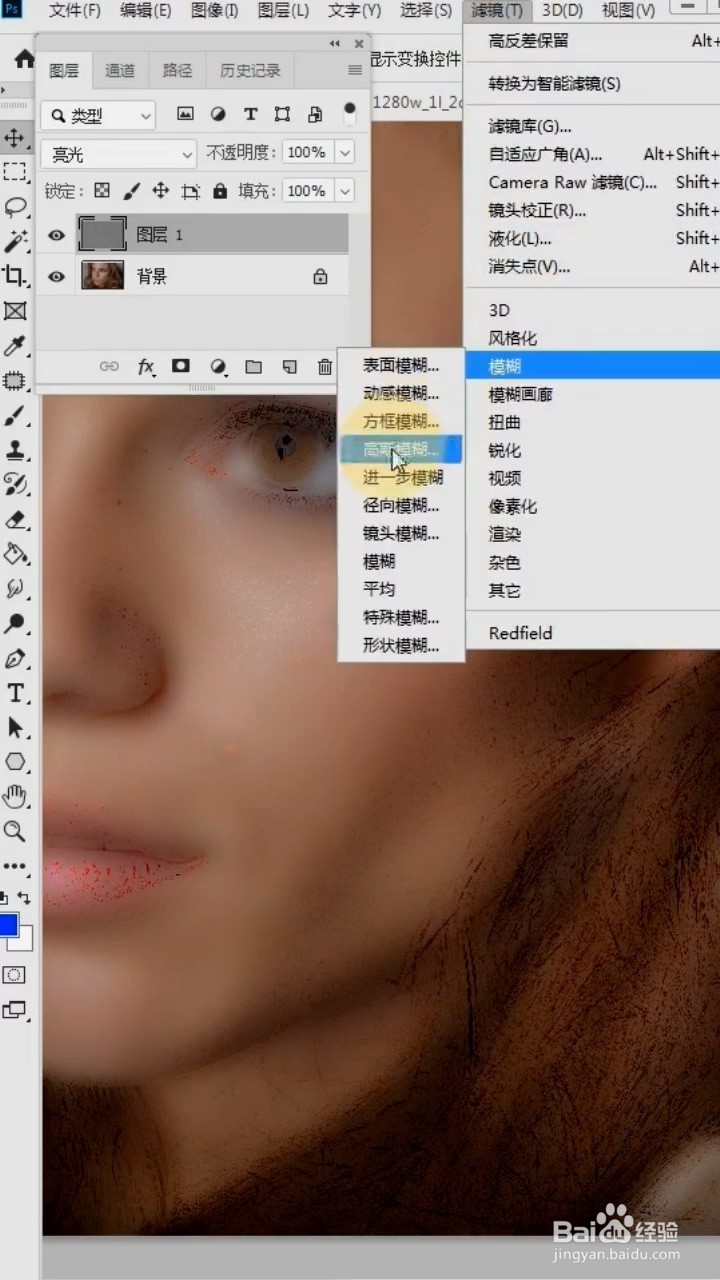720x1280 pixels.
Task: Toggle layer filtering switch on/off
Action: tap(349, 112)
